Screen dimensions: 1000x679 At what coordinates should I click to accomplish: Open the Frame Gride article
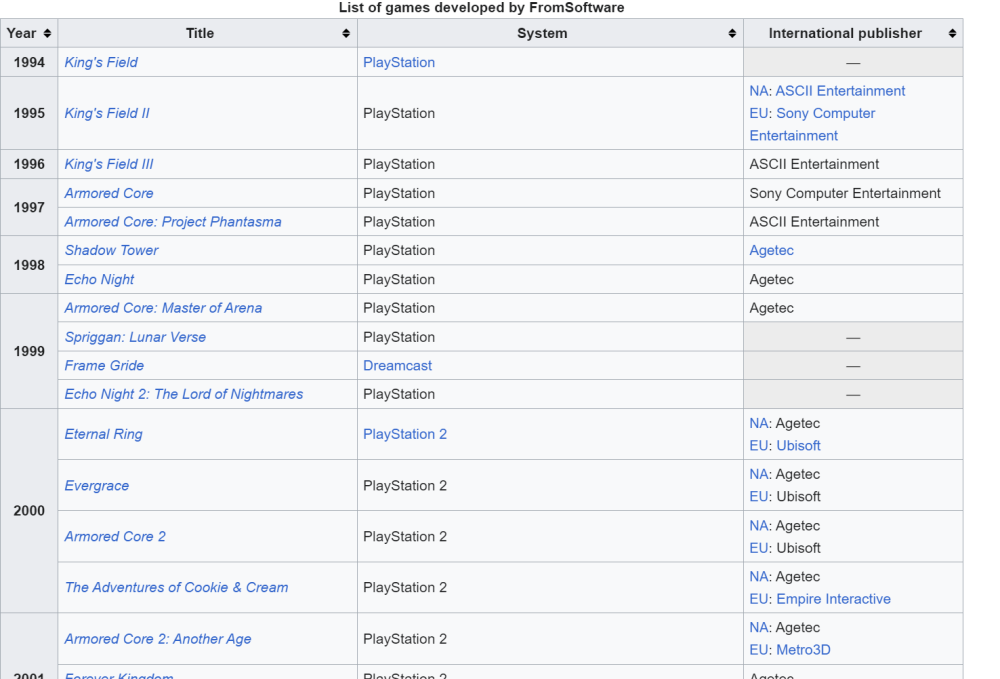(104, 366)
